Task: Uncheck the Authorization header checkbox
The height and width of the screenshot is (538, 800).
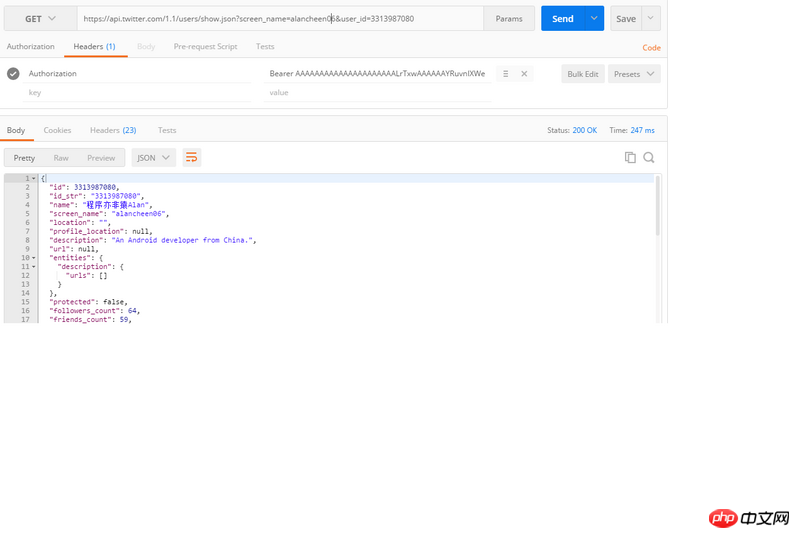Action: click(x=13, y=74)
